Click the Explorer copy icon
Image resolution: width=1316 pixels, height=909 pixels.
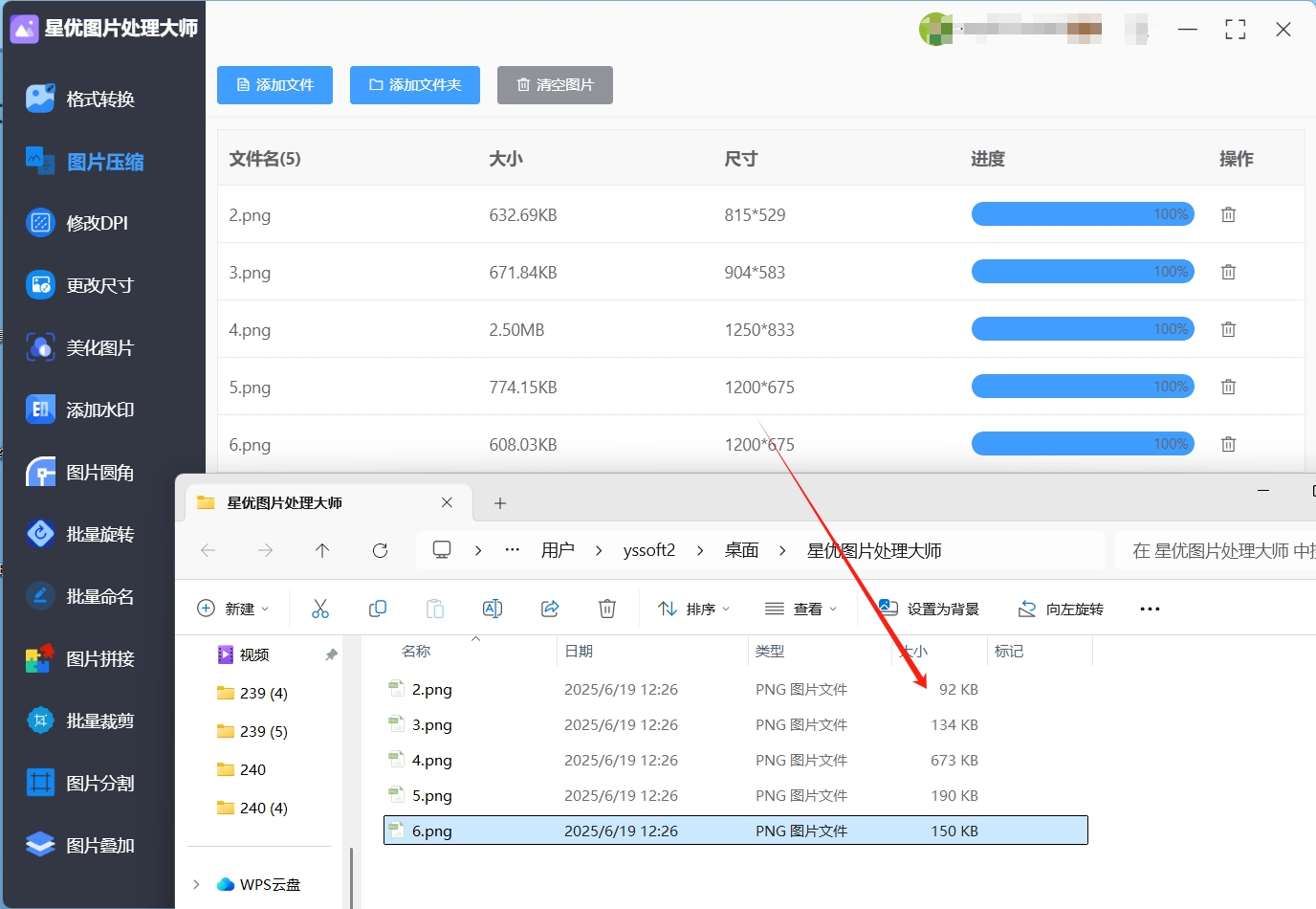coord(378,609)
